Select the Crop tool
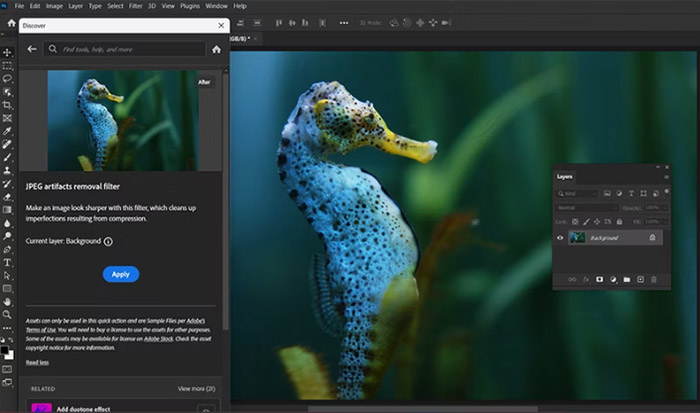 tap(7, 105)
